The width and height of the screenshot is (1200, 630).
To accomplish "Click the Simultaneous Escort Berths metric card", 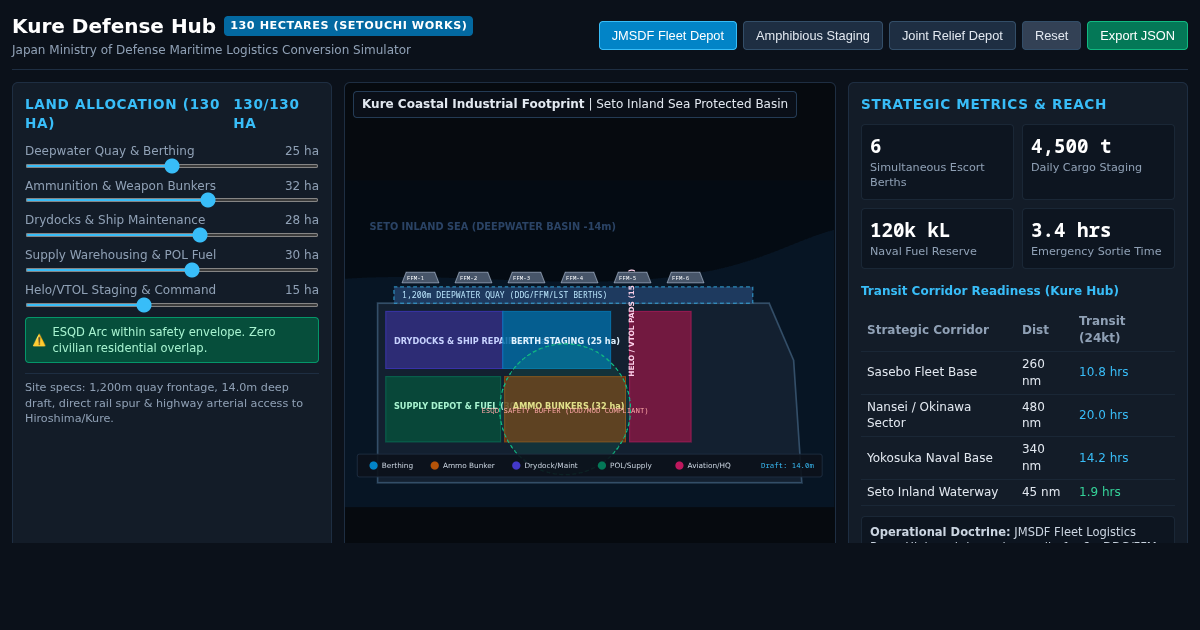I will [x=937, y=162].
